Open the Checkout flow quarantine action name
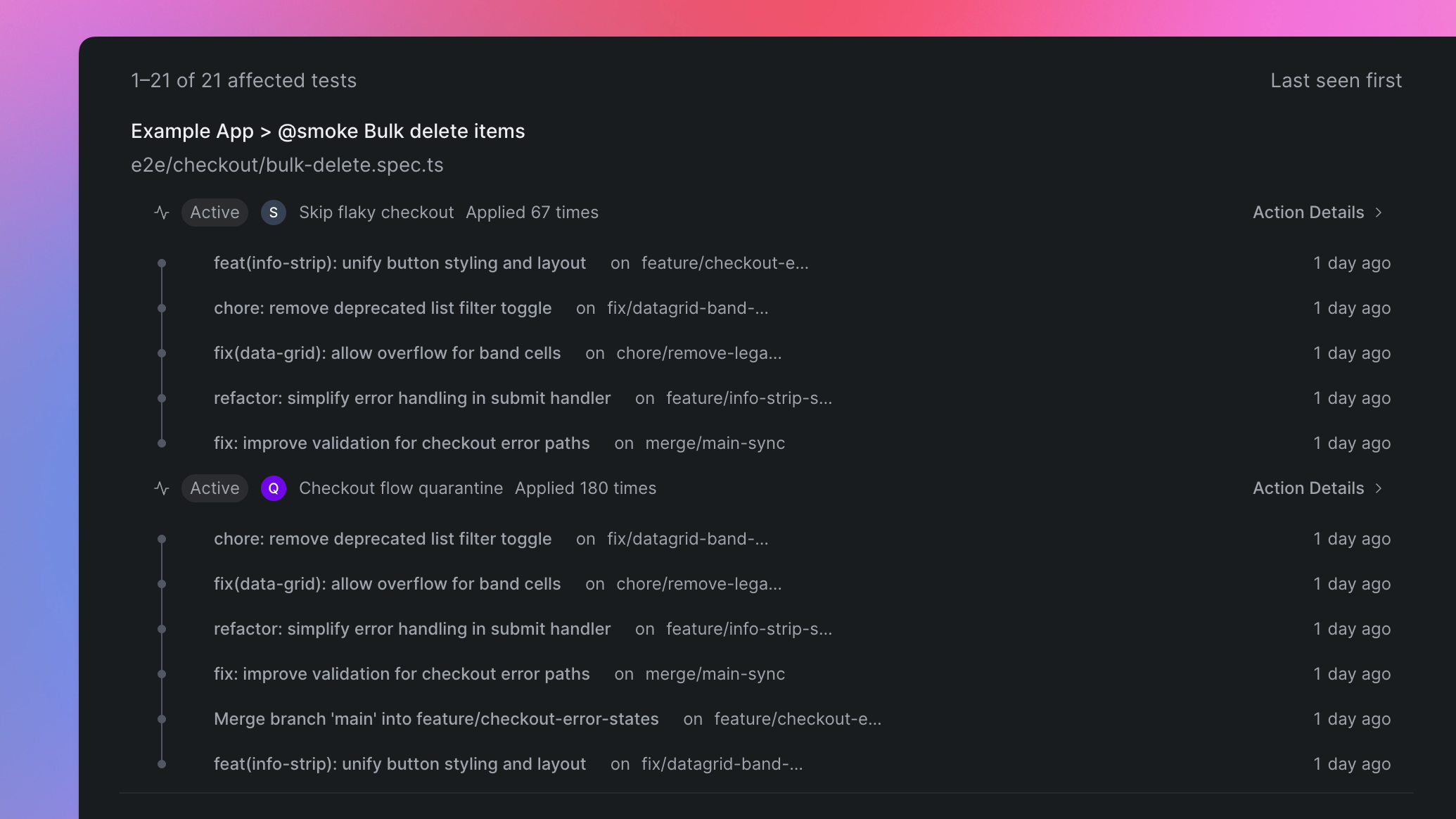 point(401,488)
